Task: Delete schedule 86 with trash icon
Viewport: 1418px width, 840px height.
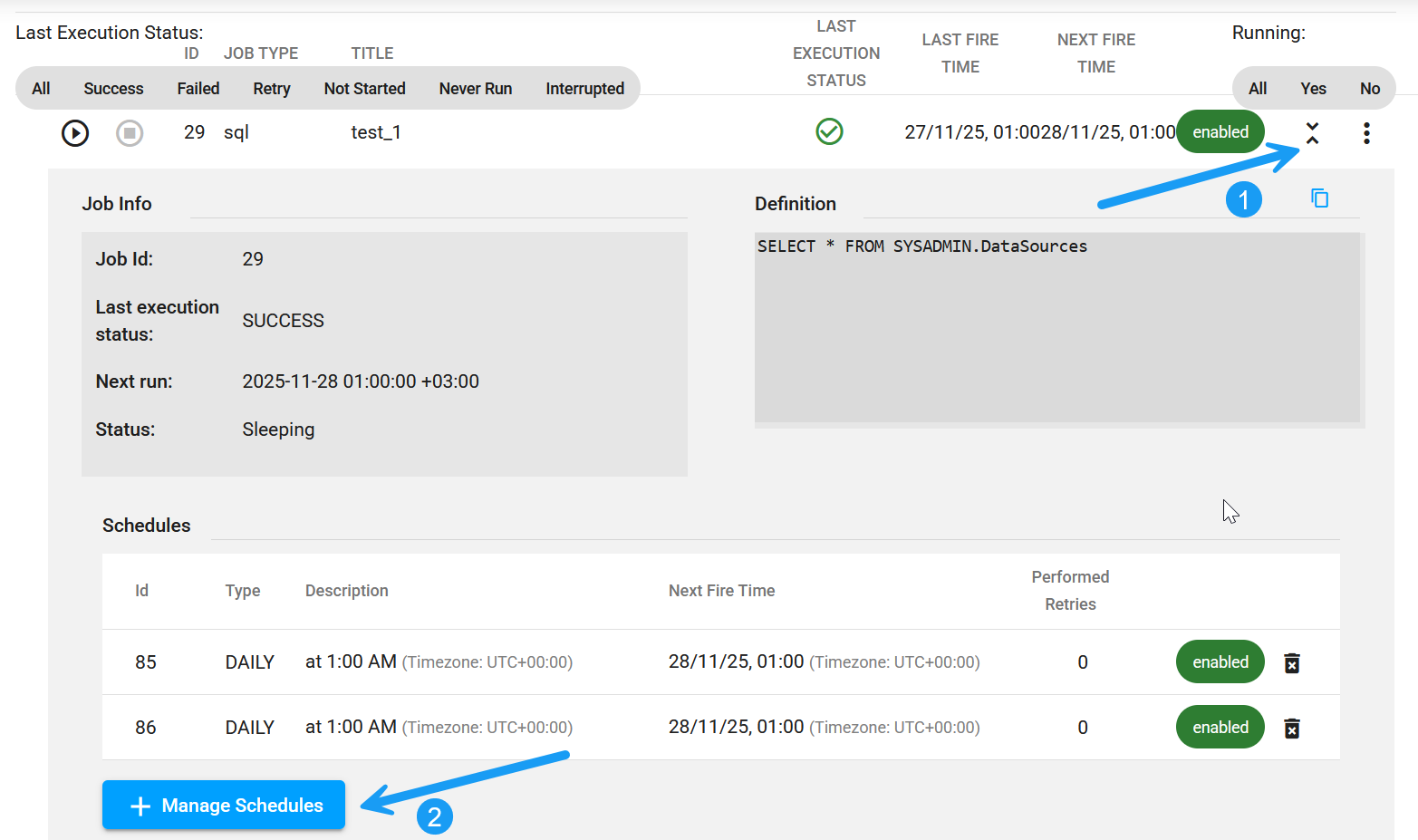Action: point(1292,727)
